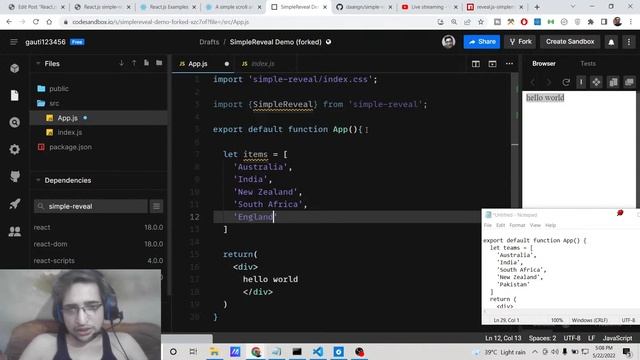Go back in the preview browser
The width and height of the screenshot is (640, 360).
(532, 82)
